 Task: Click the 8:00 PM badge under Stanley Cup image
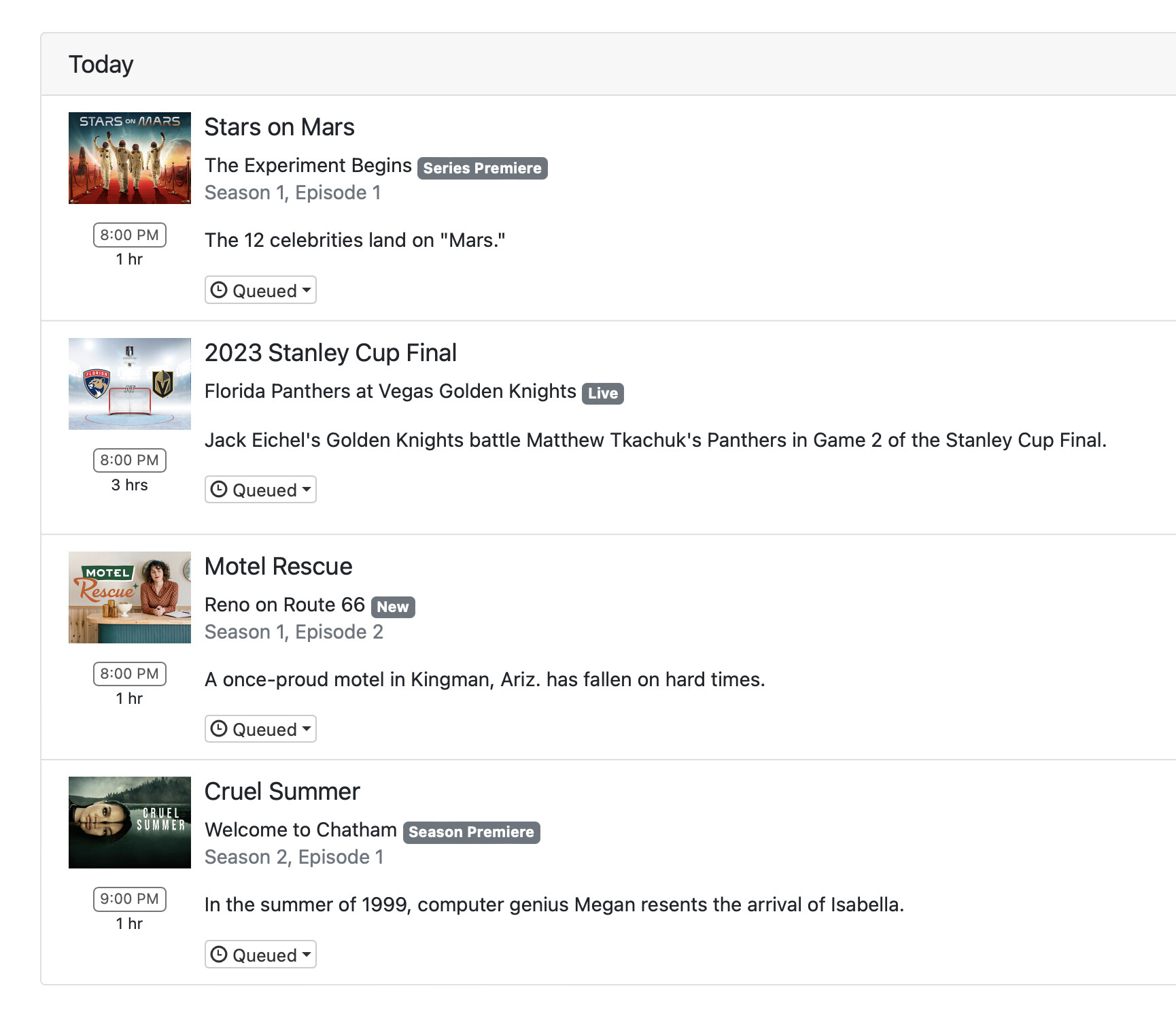(130, 460)
